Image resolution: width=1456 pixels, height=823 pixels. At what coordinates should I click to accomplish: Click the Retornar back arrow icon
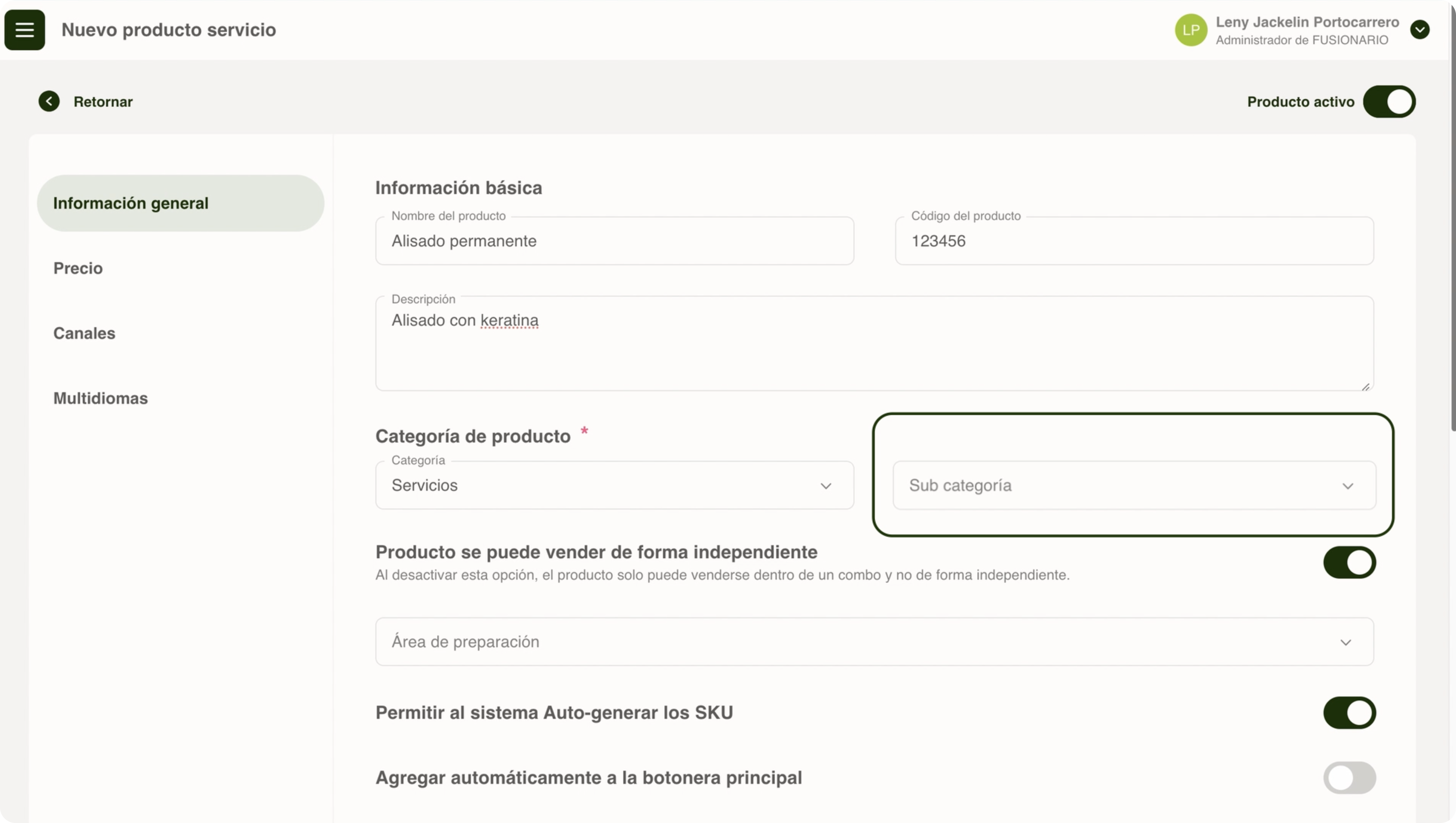49,101
